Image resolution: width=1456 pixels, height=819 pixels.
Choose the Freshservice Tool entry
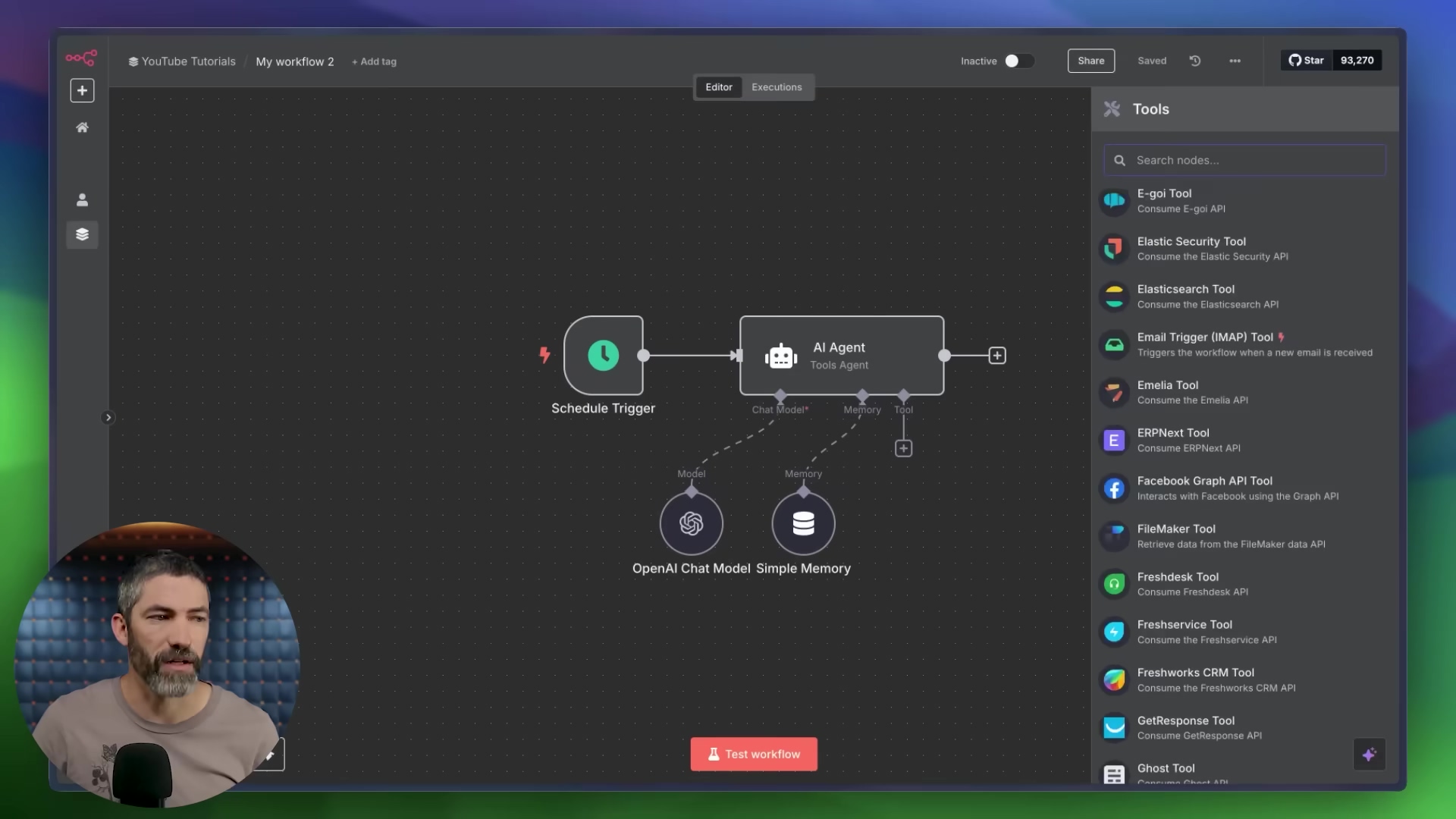tap(1244, 632)
